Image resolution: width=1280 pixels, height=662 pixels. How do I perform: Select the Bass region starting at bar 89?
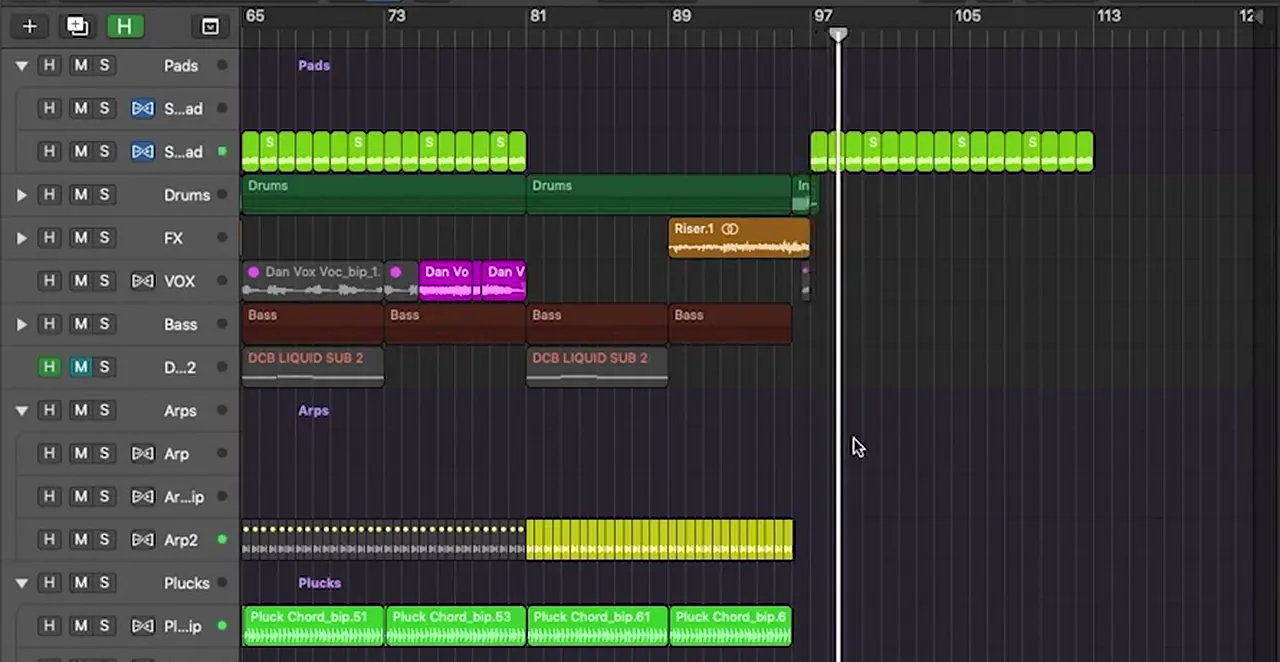[x=730, y=324]
